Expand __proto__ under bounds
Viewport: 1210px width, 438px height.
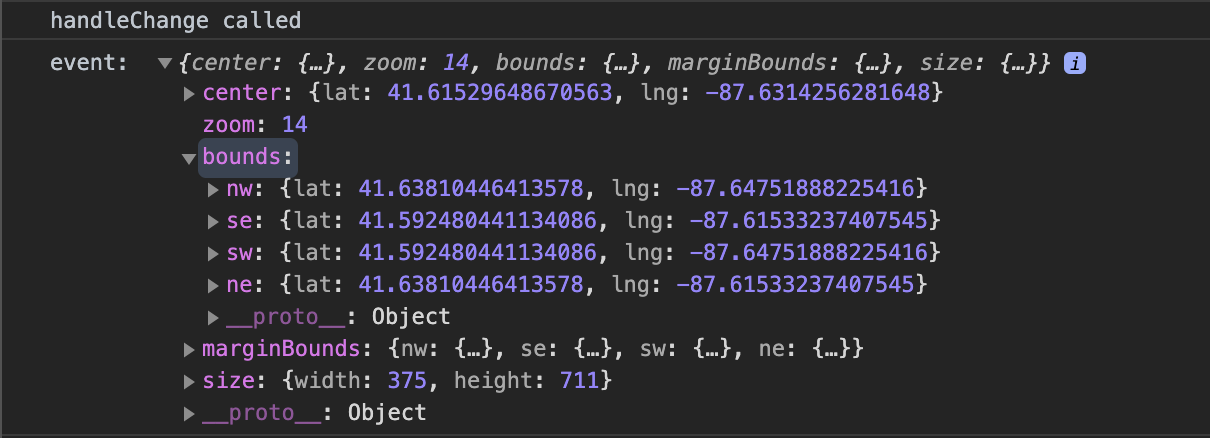[213, 317]
